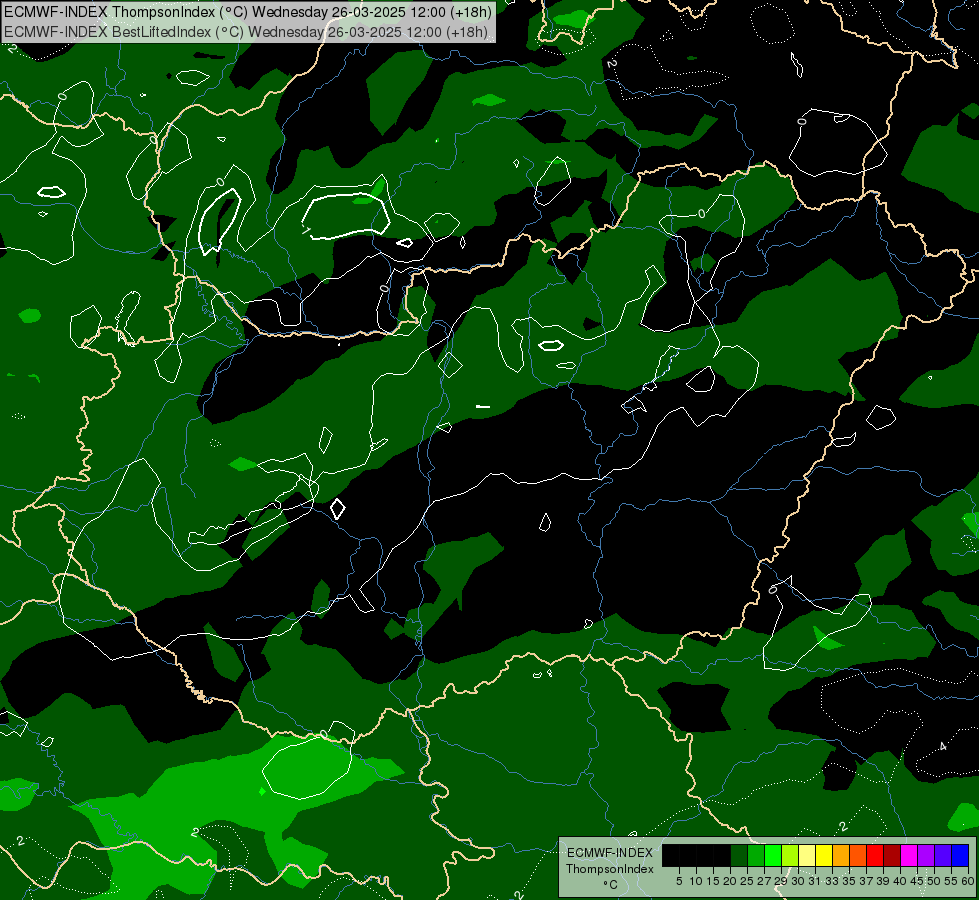979x900 pixels.
Task: Select the bright green 27–29 legend swatch
Action: [x=773, y=855]
